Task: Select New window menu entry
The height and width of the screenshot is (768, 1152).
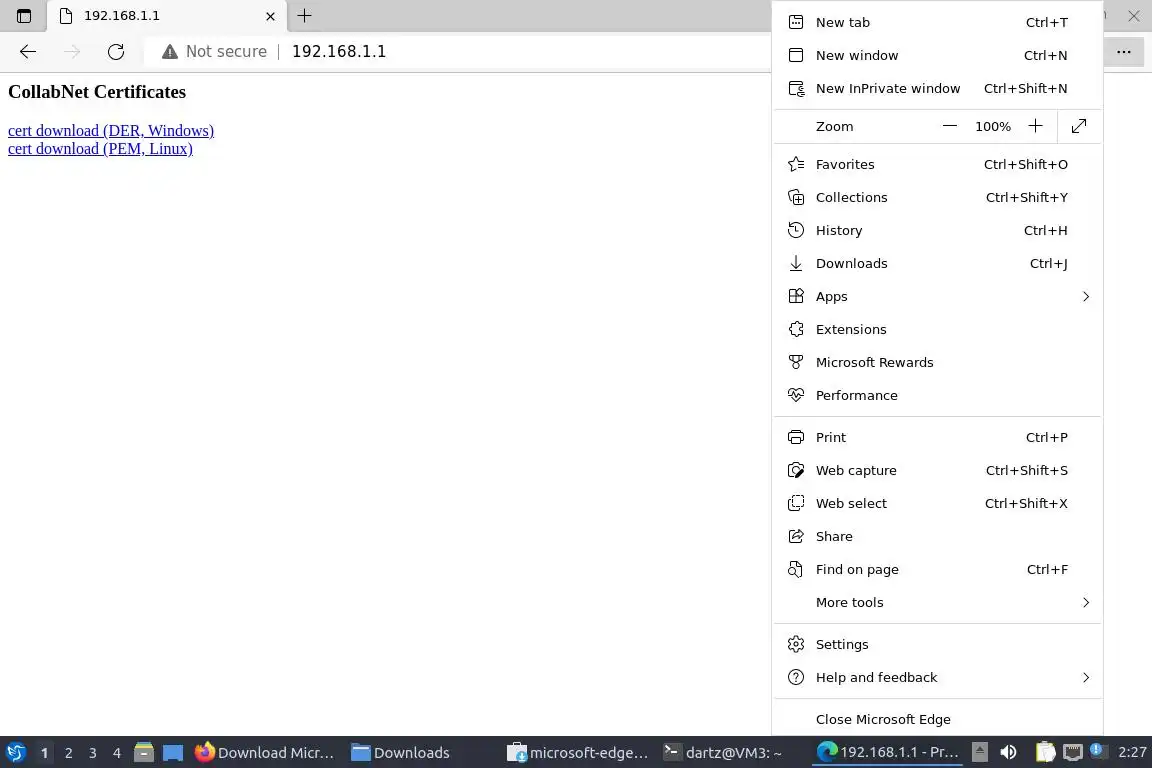Action: tap(937, 55)
